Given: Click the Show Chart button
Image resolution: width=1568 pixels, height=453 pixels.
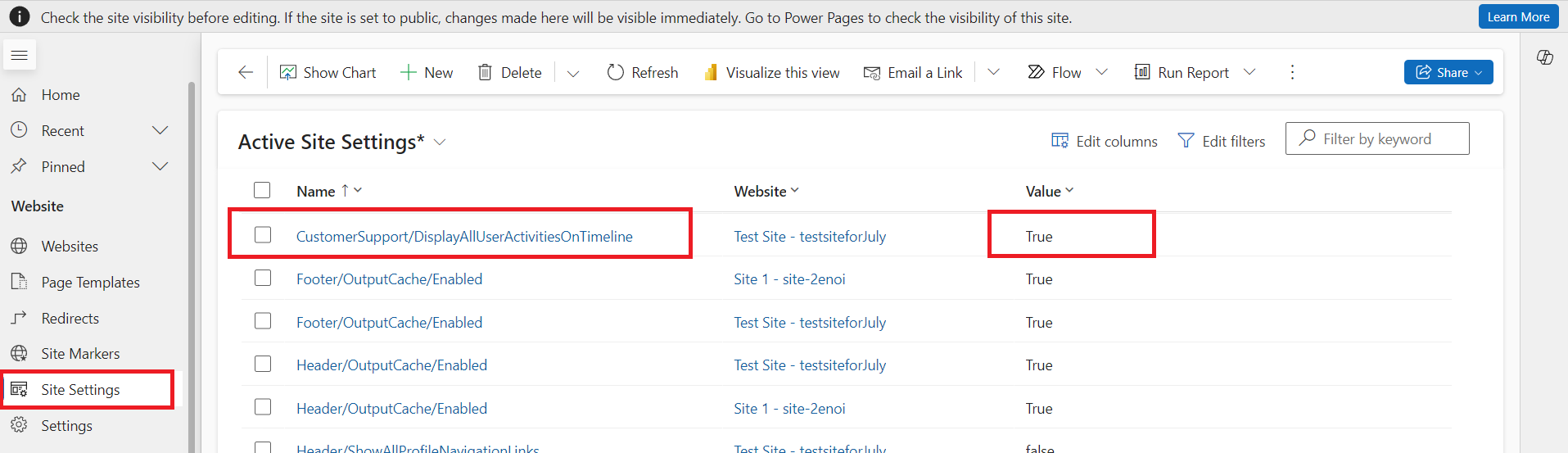Looking at the screenshot, I should point(328,72).
